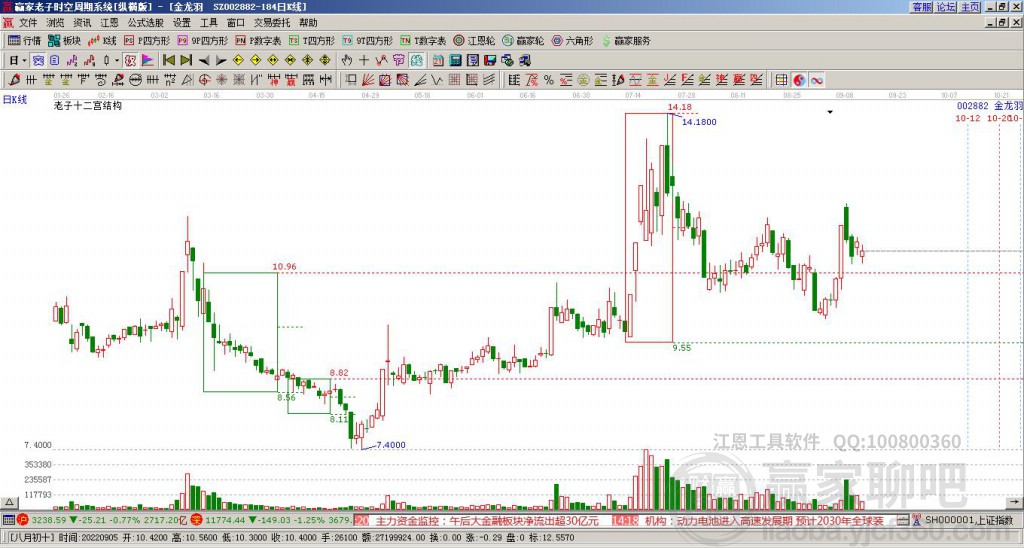Toggle the infinity loop icon

pos(816,80)
